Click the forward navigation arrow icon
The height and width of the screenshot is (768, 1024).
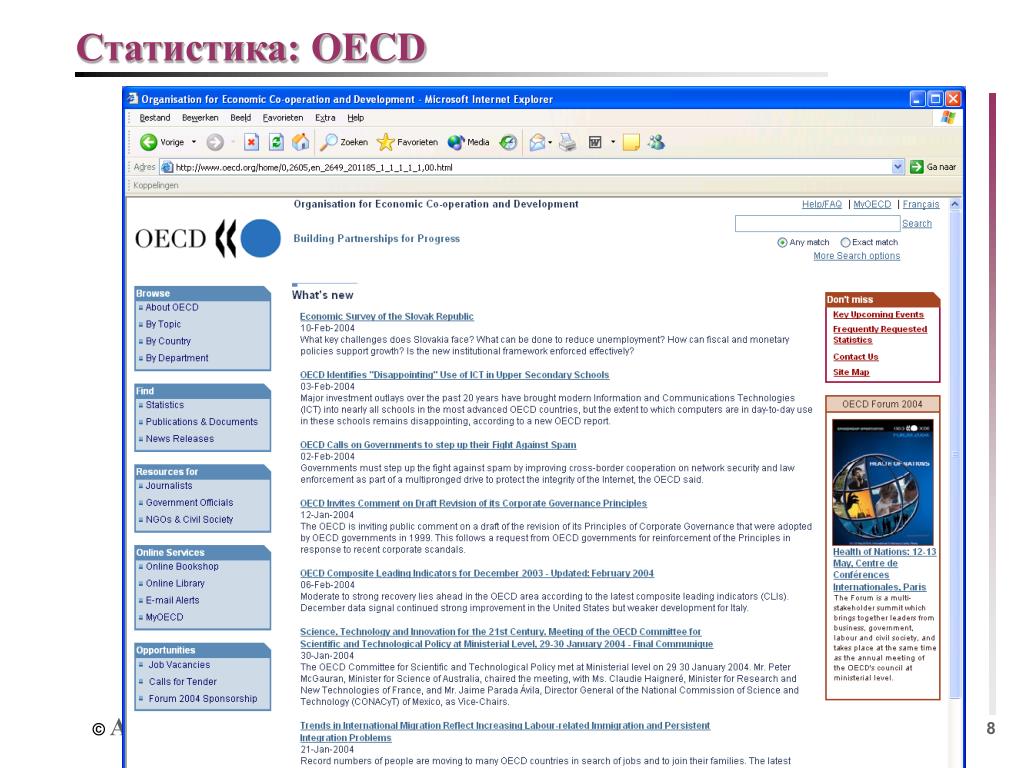pyautogui.click(x=215, y=142)
